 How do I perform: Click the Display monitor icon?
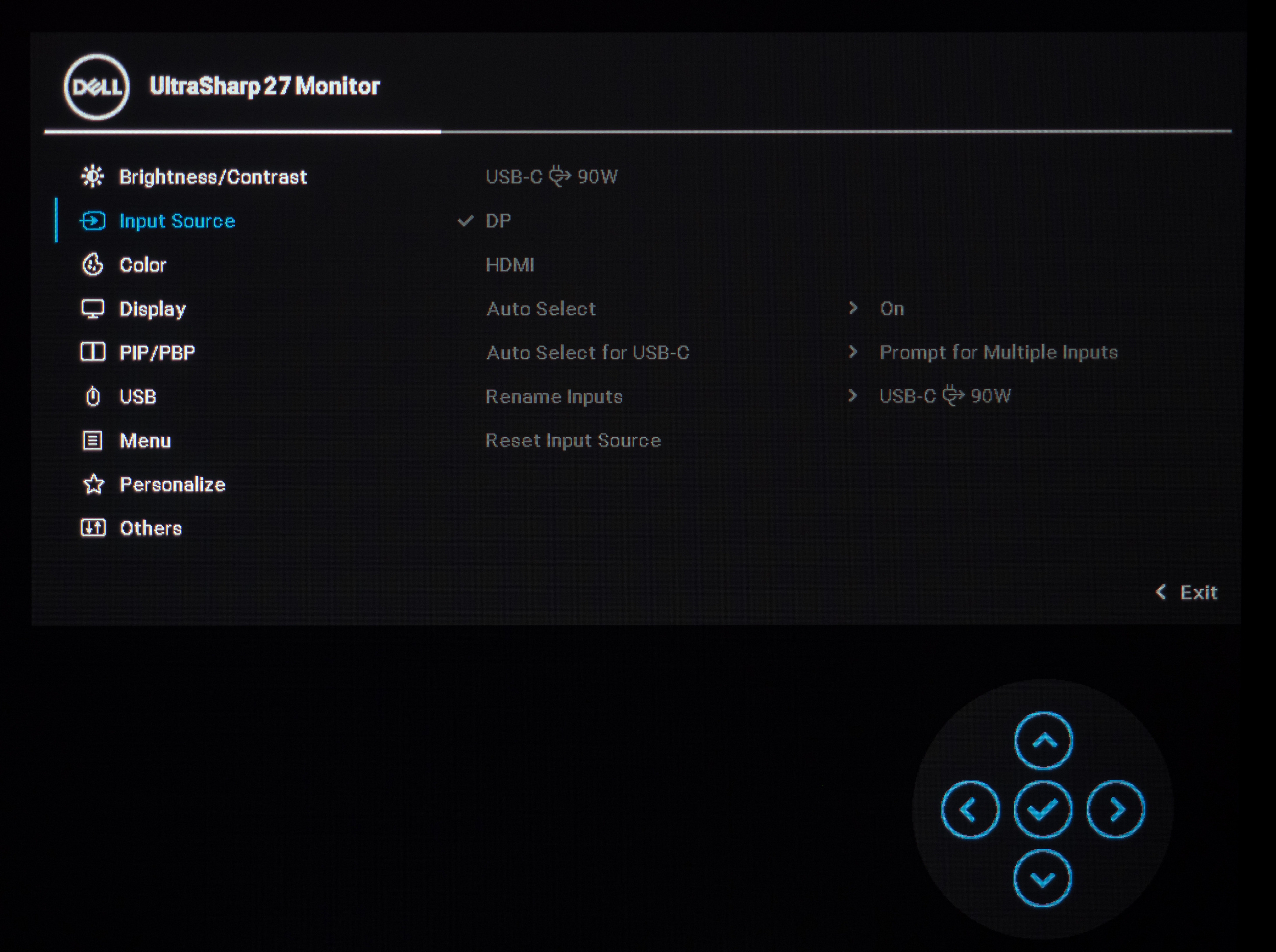93,309
